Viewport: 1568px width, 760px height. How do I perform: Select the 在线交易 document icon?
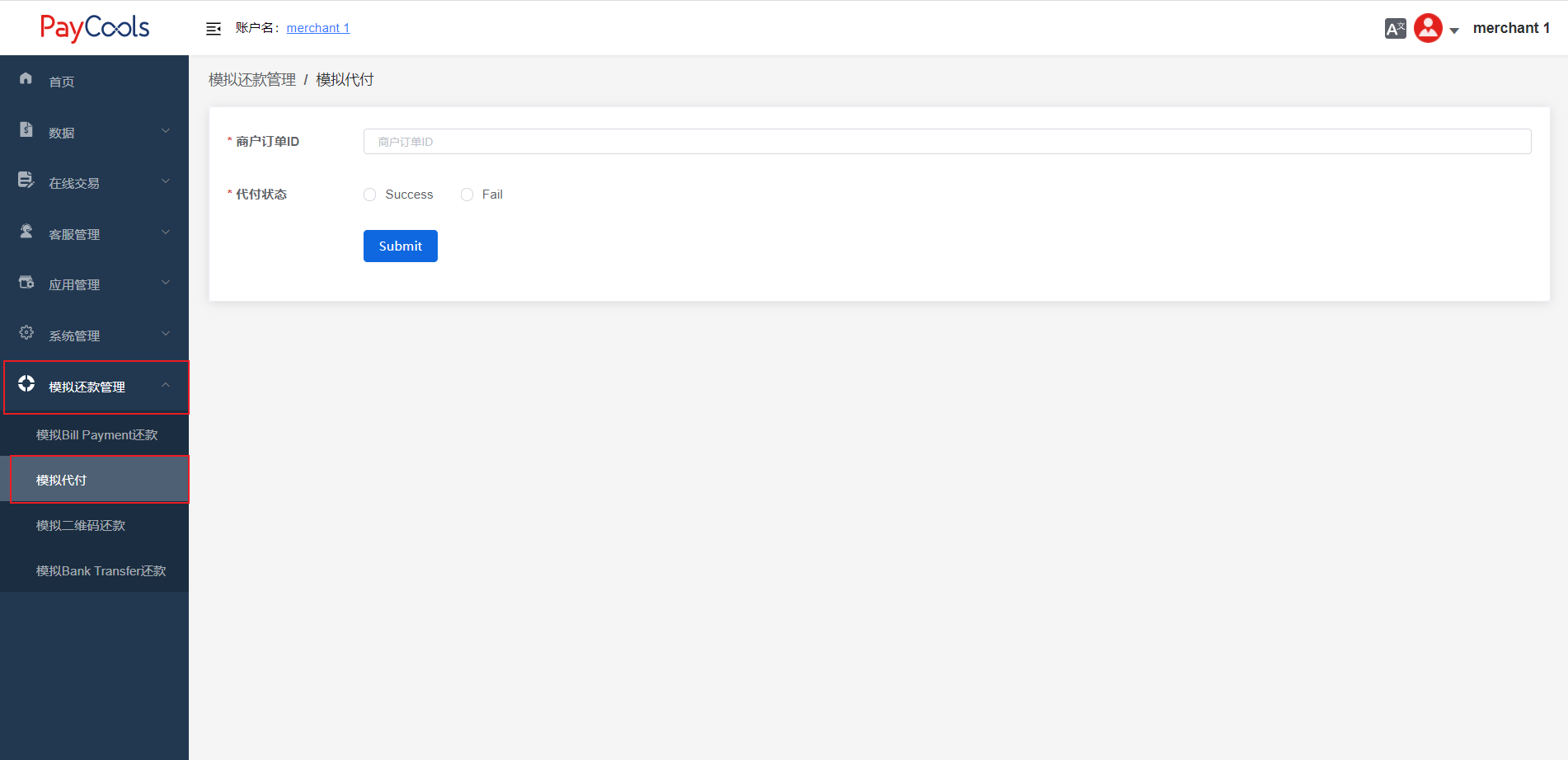(26, 181)
